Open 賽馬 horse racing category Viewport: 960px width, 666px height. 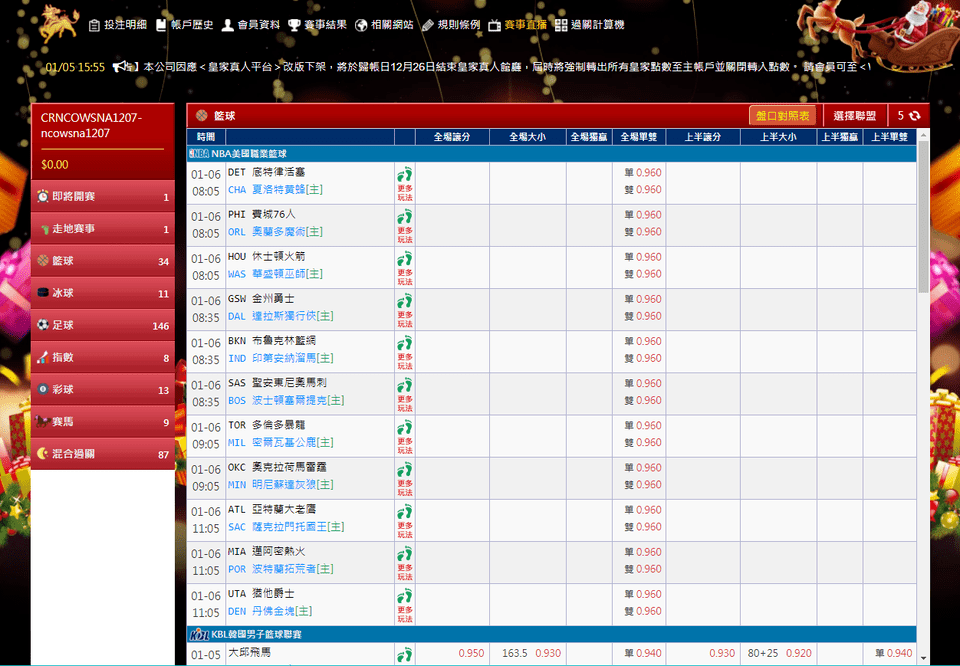102,422
